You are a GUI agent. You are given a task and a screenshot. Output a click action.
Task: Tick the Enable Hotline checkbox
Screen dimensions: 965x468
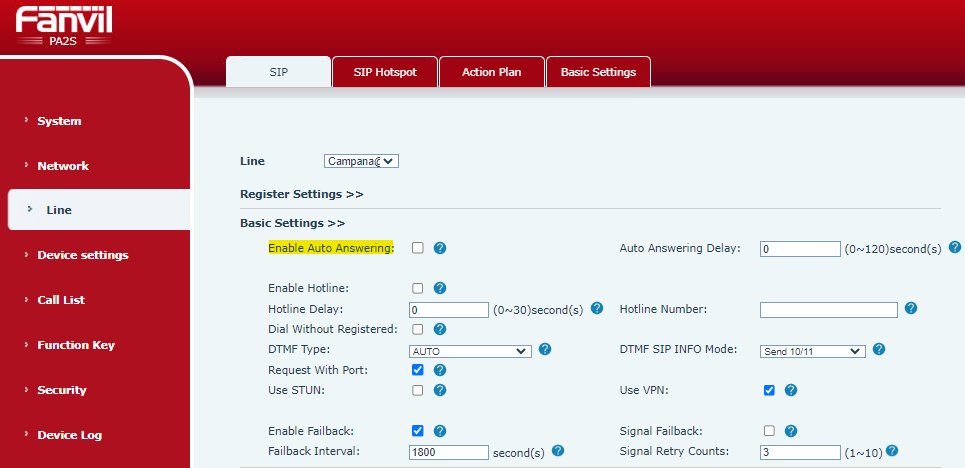coord(418,288)
